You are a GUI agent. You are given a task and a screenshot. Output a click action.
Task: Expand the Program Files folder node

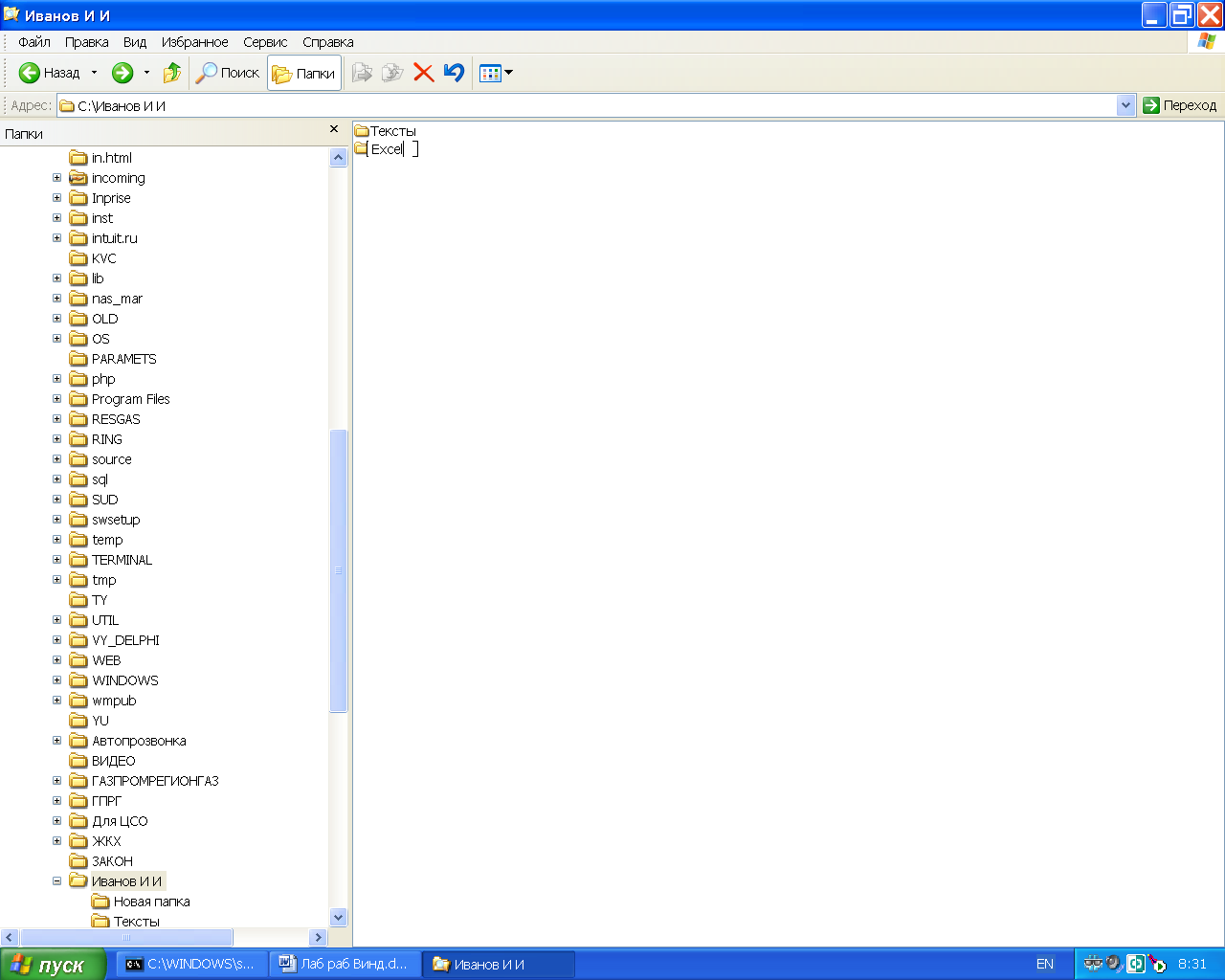56,399
